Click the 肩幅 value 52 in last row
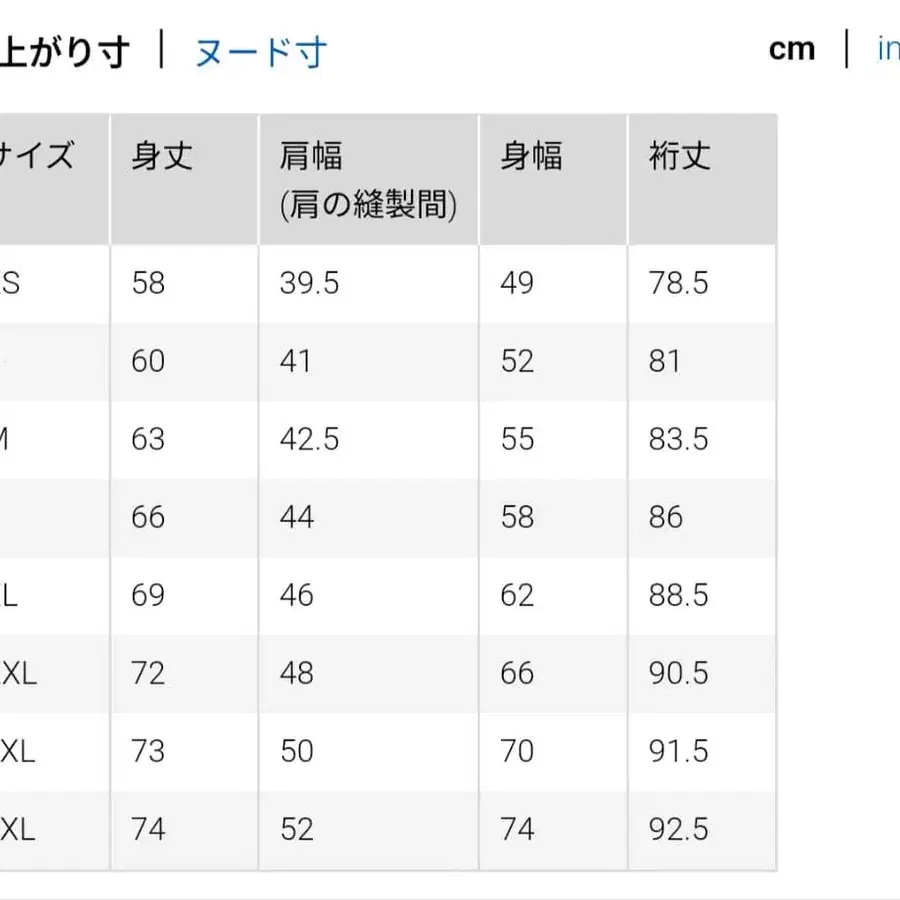900x900 pixels. pos(295,830)
